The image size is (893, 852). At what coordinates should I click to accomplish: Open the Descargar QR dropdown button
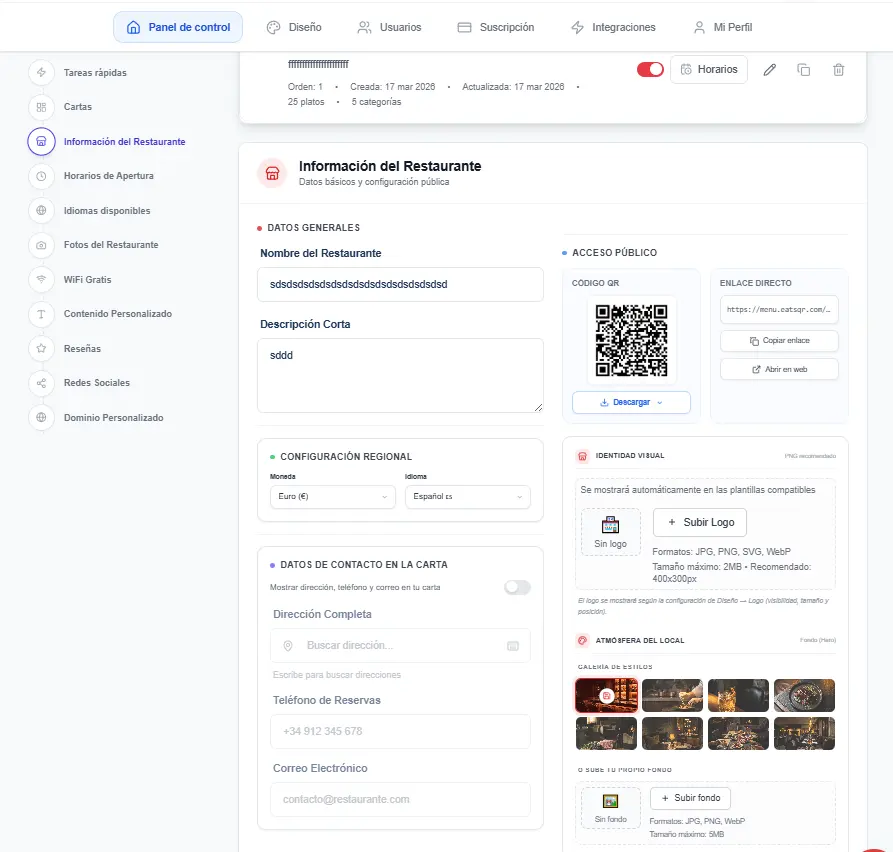click(x=631, y=402)
